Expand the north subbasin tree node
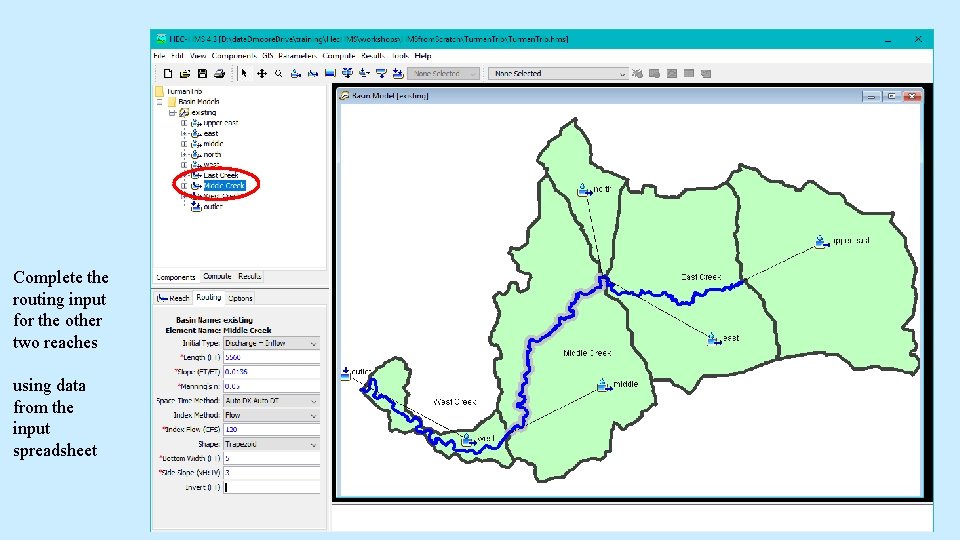This screenshot has height=540, width=960. [x=184, y=154]
